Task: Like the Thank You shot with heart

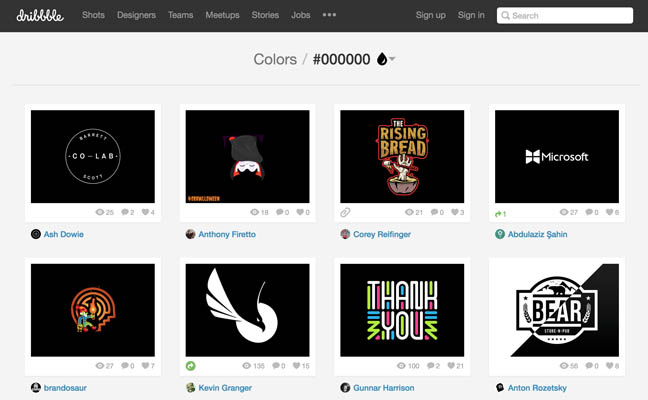Action: tap(451, 366)
